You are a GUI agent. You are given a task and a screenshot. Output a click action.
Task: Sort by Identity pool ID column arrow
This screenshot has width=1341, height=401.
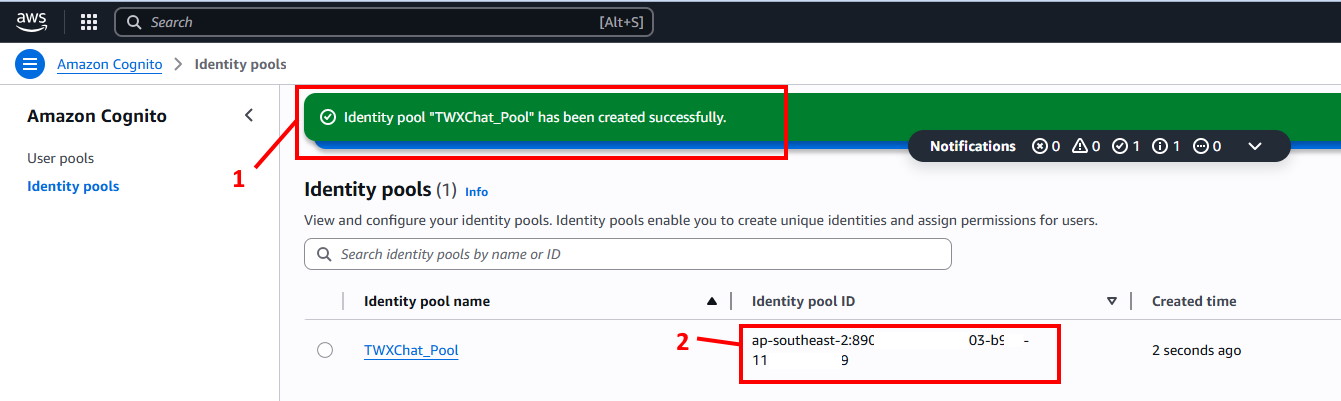[1111, 301]
